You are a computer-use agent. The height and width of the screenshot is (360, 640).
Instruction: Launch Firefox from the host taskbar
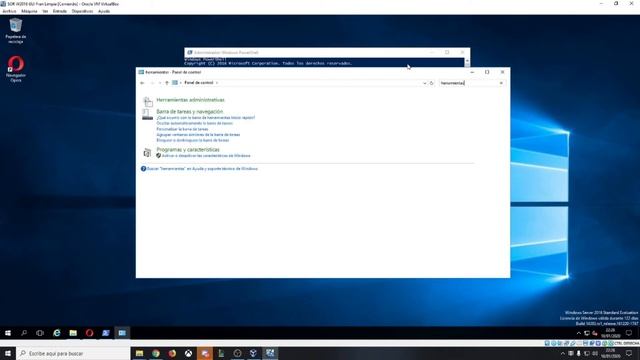pos(172,353)
